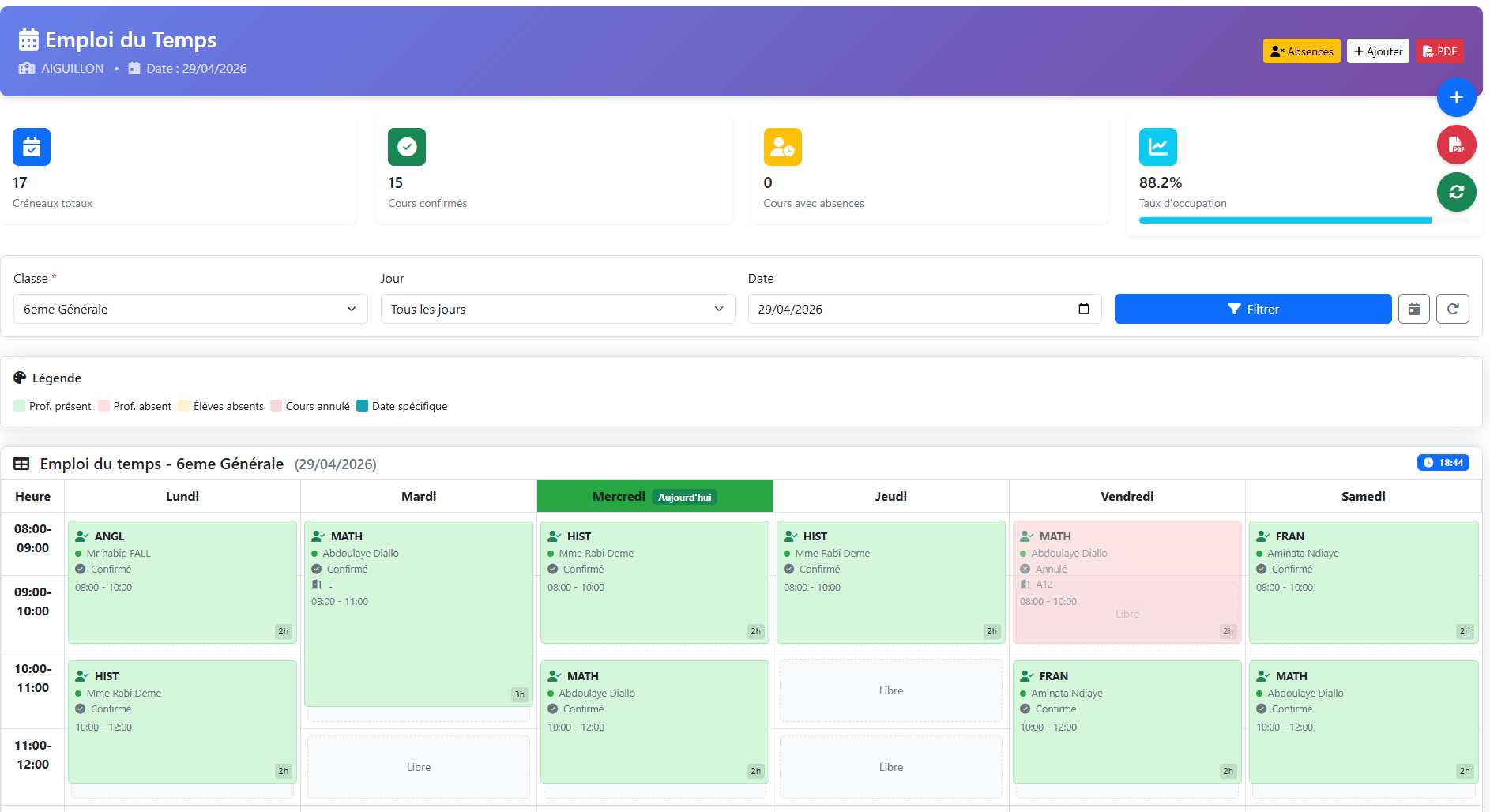Open the cancelled Vendredi MATH course card
This screenshot has width=1490, height=812.
point(1127,581)
